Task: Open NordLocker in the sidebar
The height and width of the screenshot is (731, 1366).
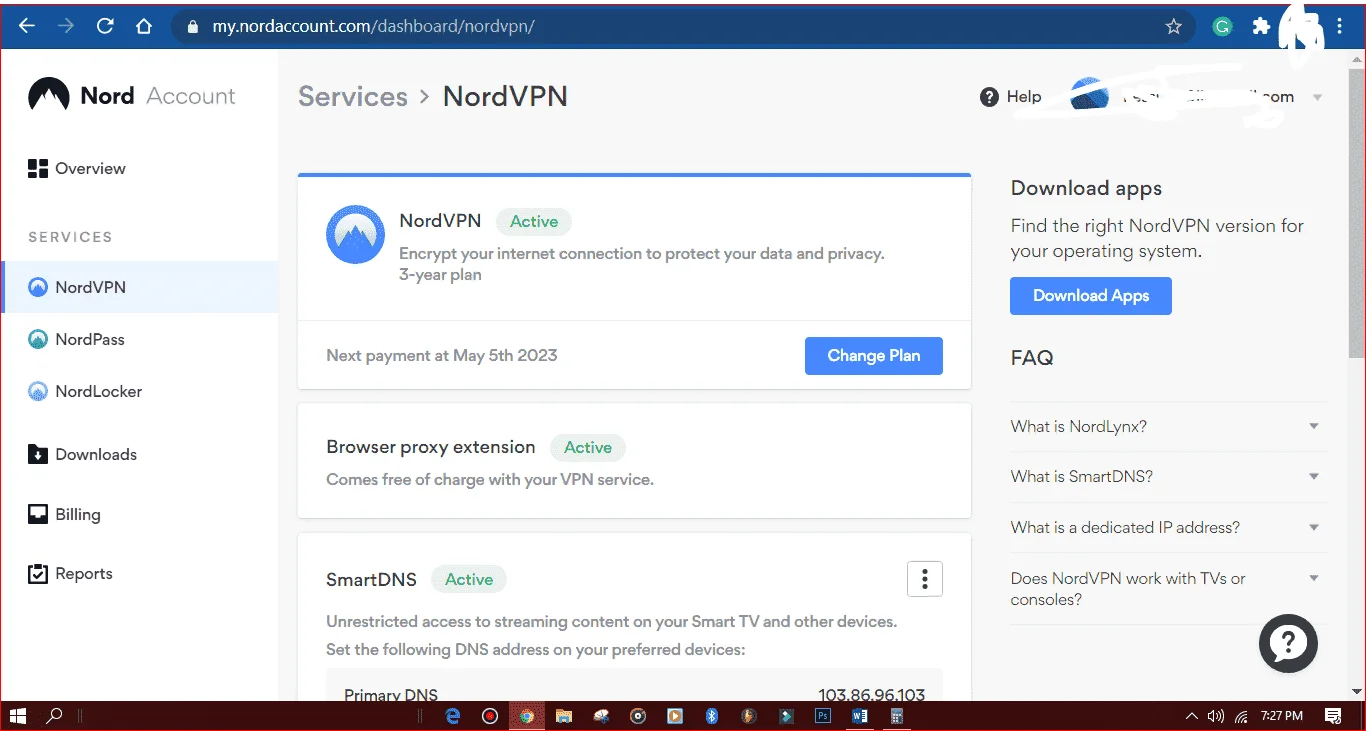Action: coord(85,391)
